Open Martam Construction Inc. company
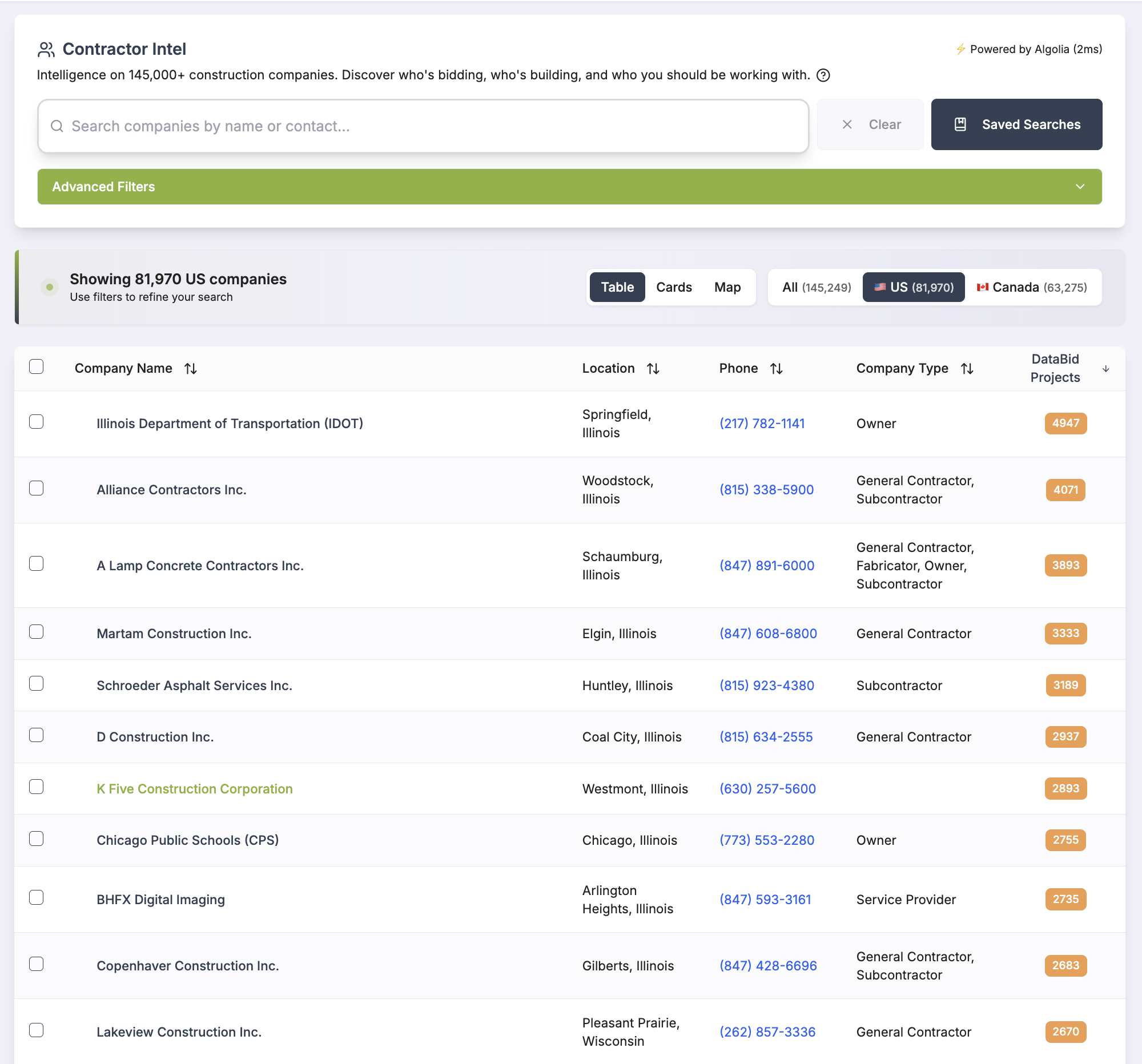 pyautogui.click(x=174, y=634)
